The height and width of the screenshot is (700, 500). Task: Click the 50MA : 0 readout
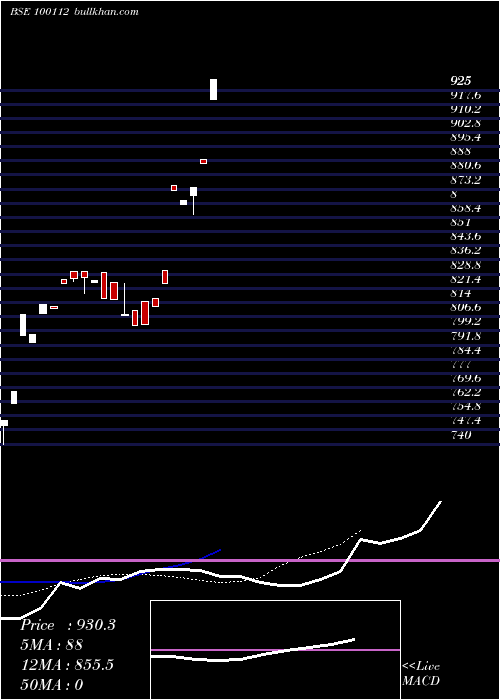(x=52, y=685)
